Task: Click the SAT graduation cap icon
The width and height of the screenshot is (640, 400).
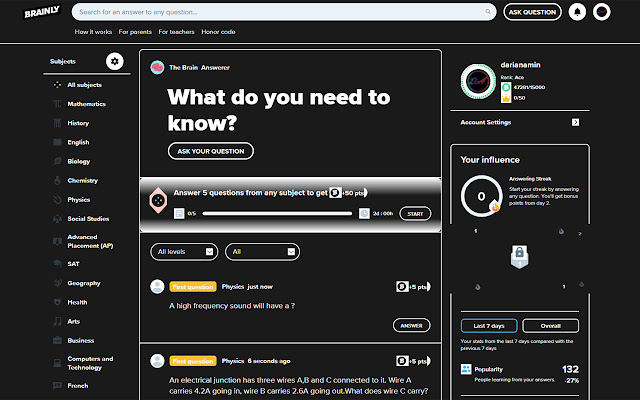Action: point(58,264)
